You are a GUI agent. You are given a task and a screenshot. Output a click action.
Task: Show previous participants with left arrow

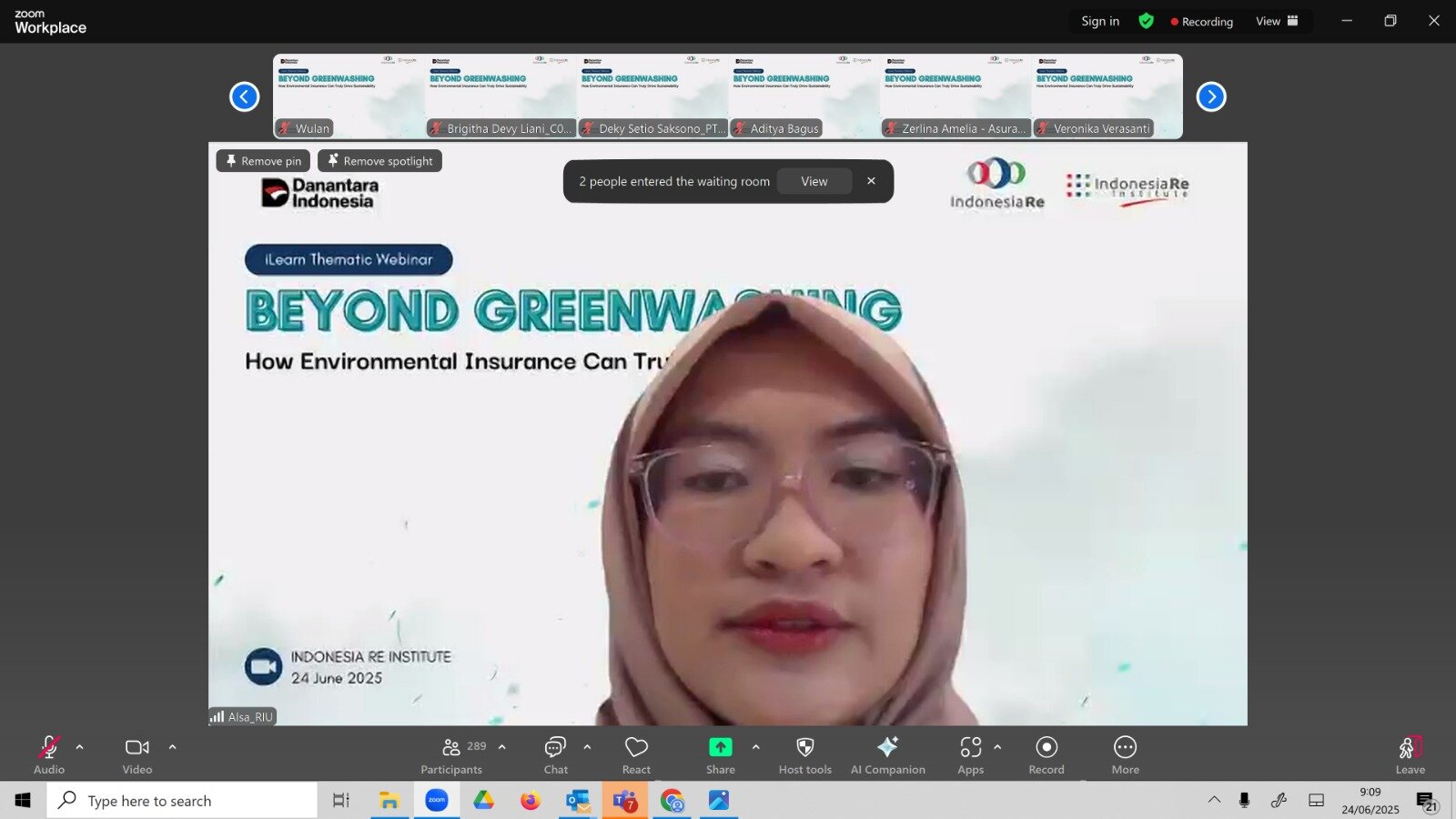[x=244, y=96]
